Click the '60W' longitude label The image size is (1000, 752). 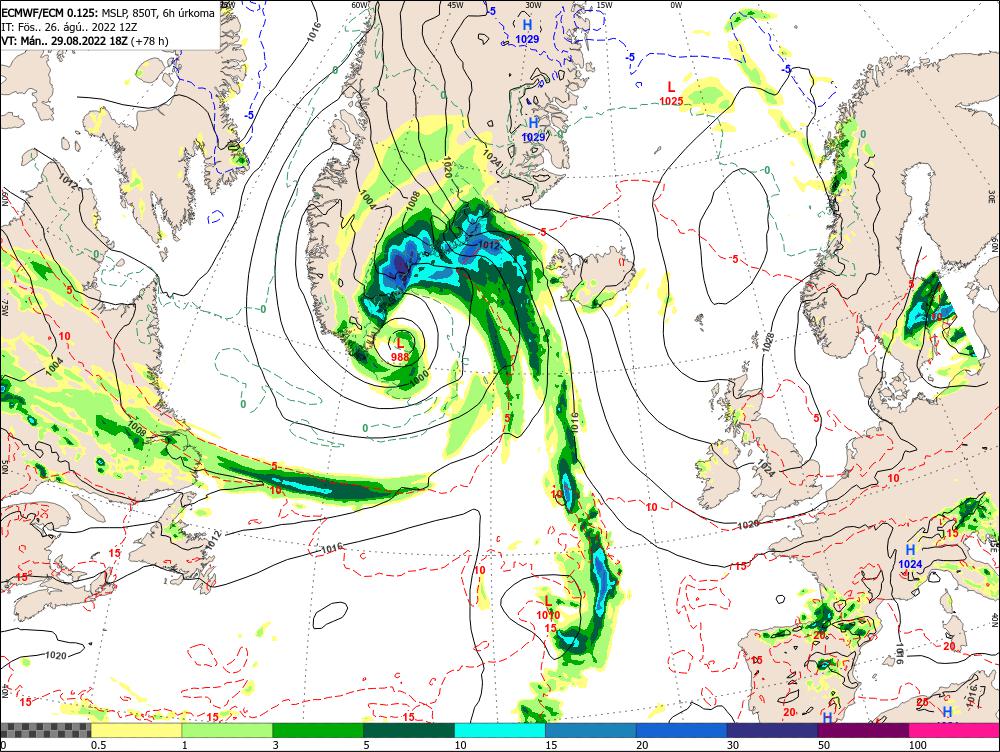tap(360, 5)
